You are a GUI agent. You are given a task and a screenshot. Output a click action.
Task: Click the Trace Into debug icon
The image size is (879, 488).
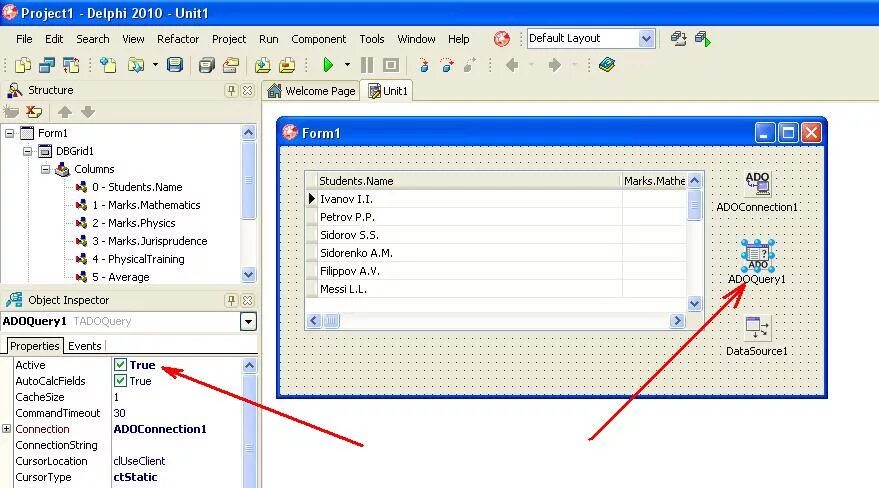pos(424,65)
